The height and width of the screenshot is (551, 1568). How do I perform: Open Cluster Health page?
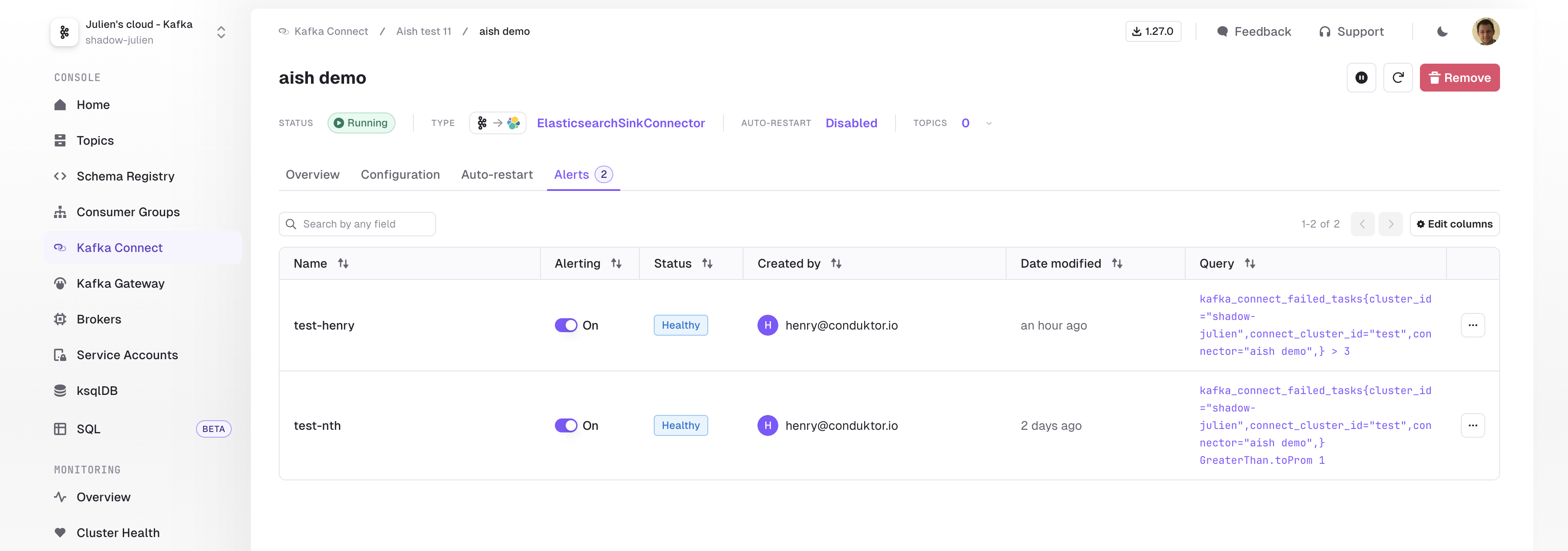click(142, 533)
